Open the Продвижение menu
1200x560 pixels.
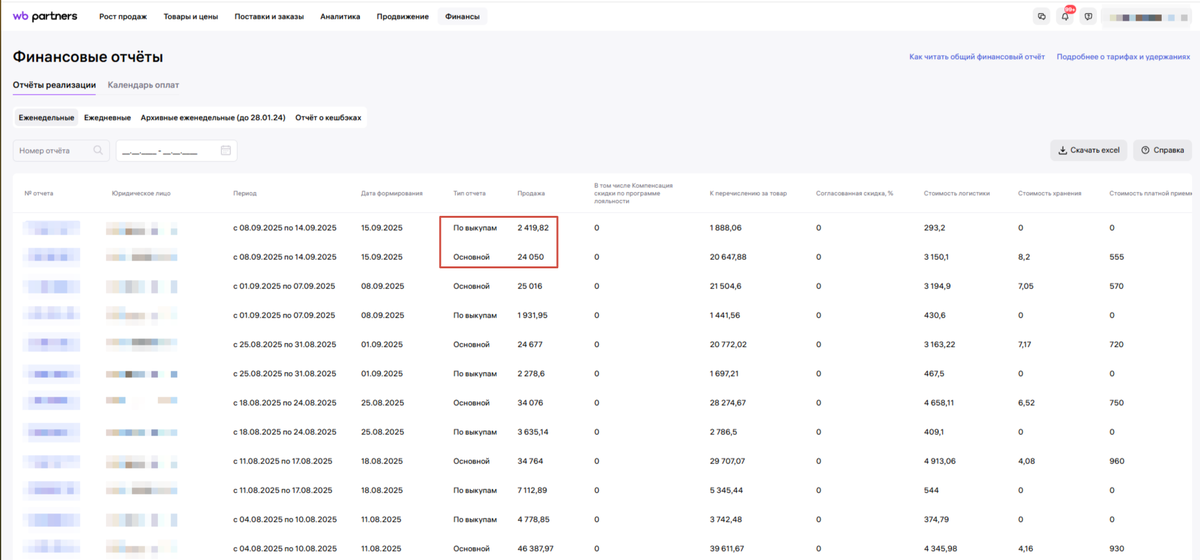403,17
